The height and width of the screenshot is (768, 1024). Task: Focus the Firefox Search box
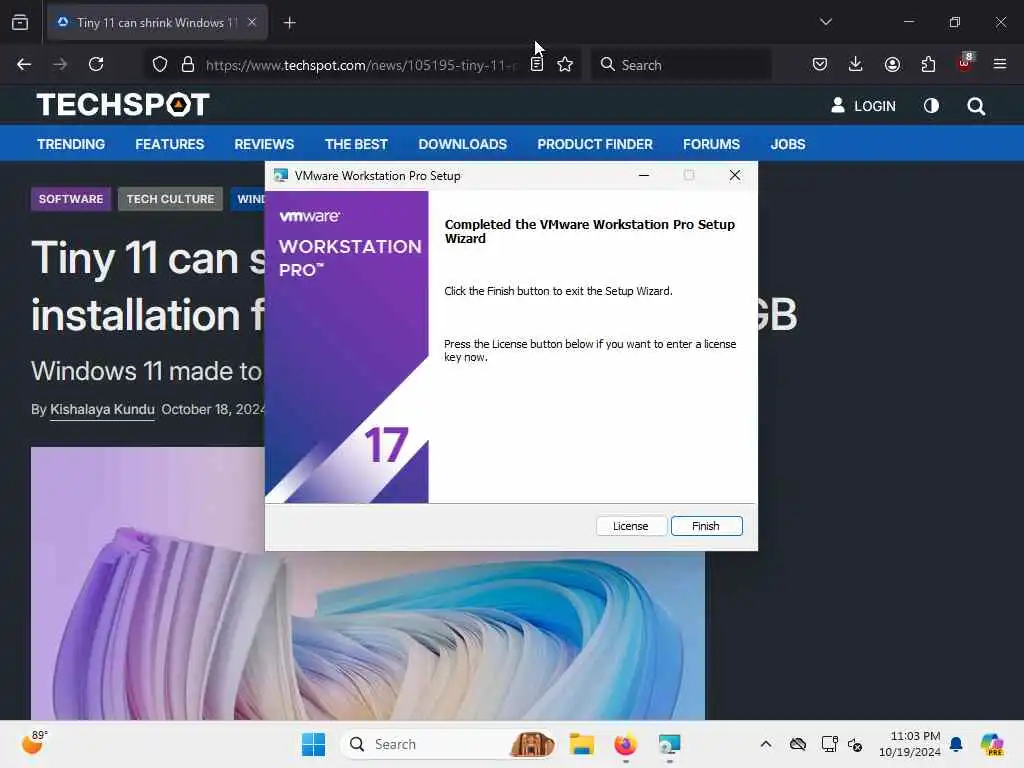(x=681, y=65)
